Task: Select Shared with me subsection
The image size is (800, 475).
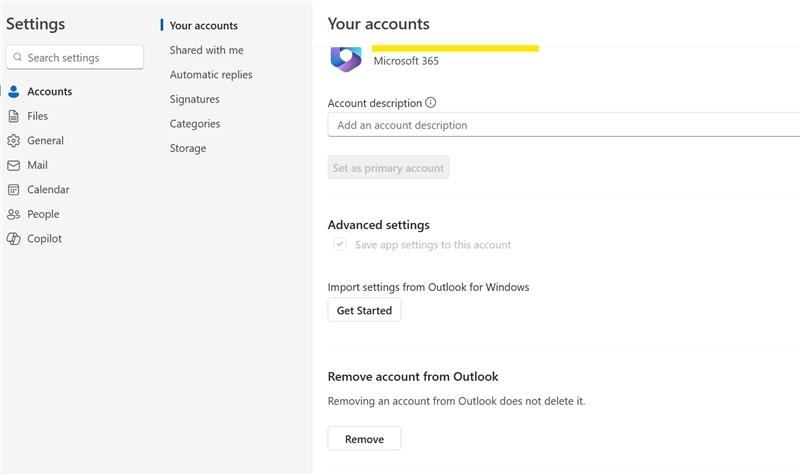Action: coord(207,50)
